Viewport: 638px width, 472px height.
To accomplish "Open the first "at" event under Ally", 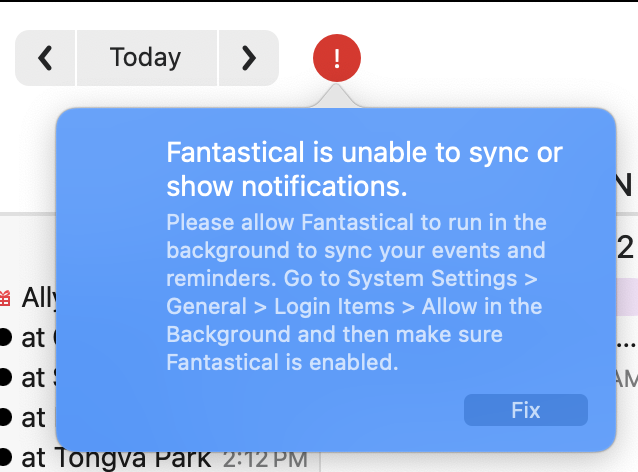I will click(x=34, y=337).
